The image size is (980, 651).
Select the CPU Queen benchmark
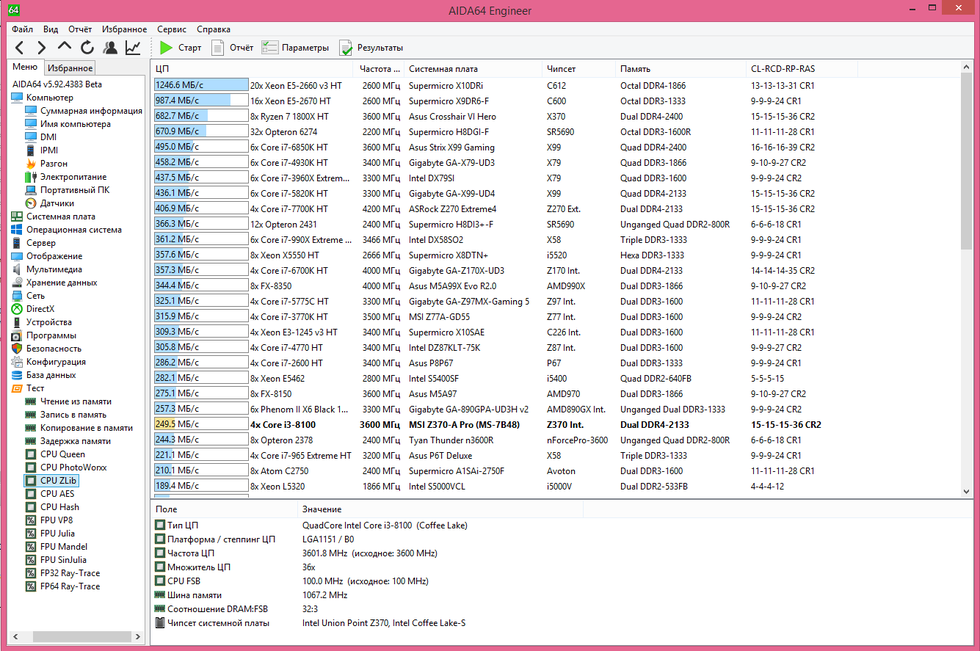[x=62, y=454]
